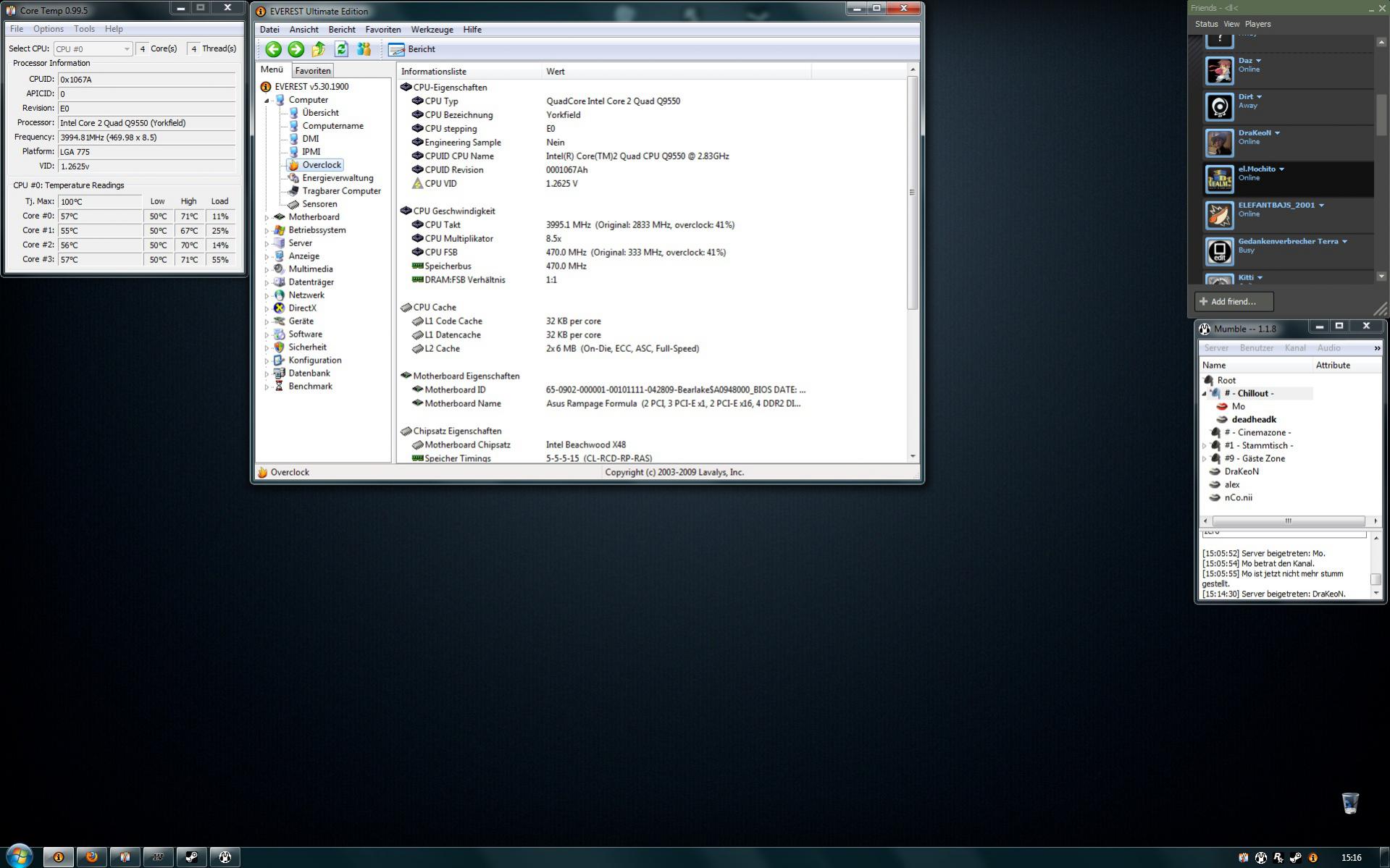Click the users icon in EVEREST toolbar
1390x868 pixels.
[x=364, y=49]
